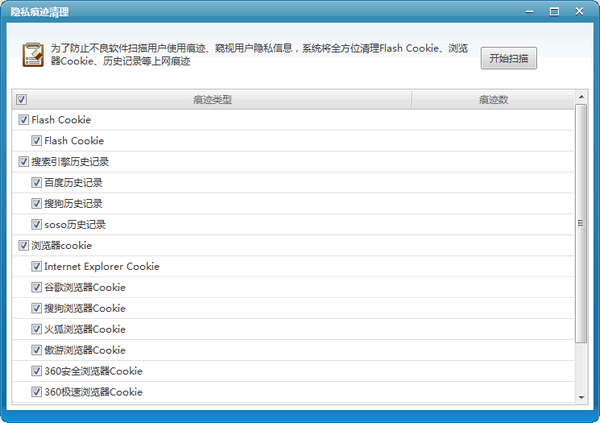This screenshot has height=423, width=600.
Task: Click the scrollbar up arrow
Action: click(581, 97)
